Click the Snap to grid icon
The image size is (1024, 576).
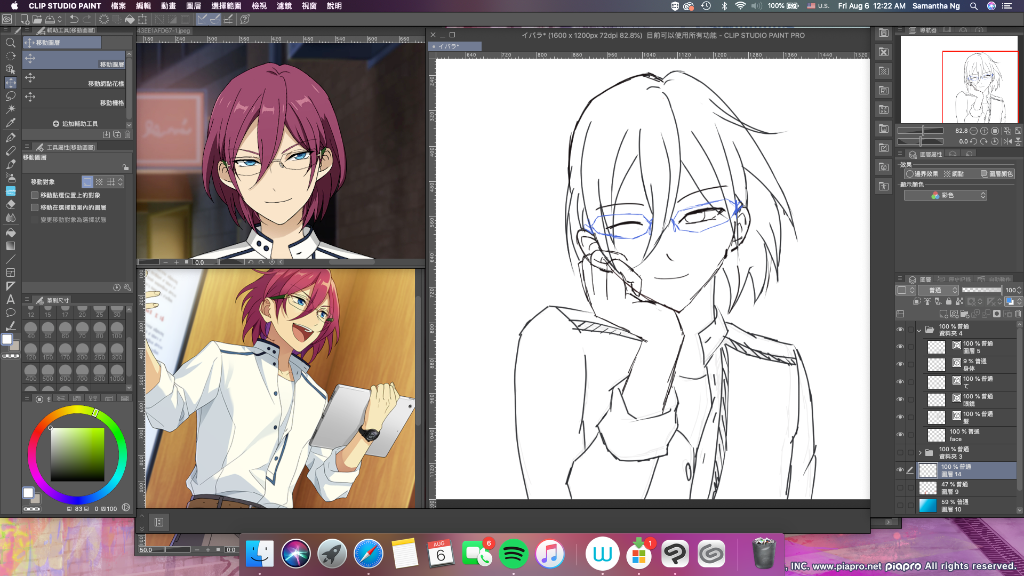(x=228, y=19)
